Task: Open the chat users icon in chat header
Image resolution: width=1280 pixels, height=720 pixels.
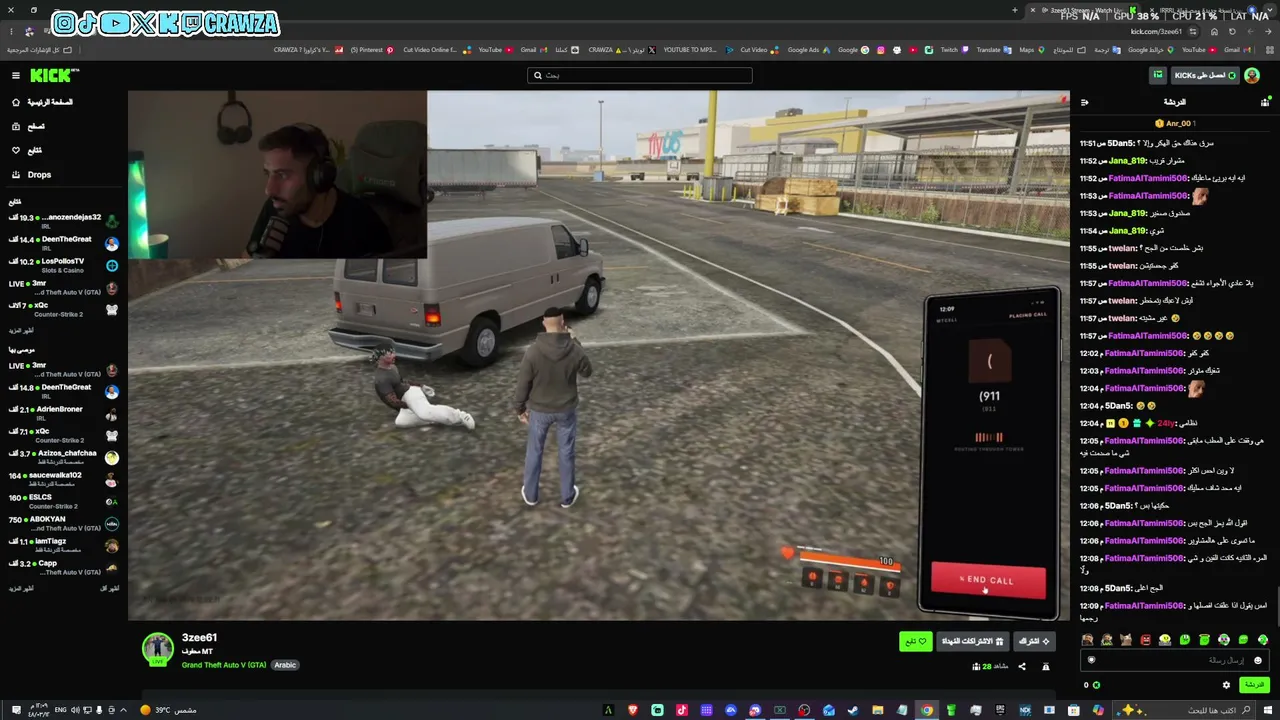Action: coord(1265,102)
